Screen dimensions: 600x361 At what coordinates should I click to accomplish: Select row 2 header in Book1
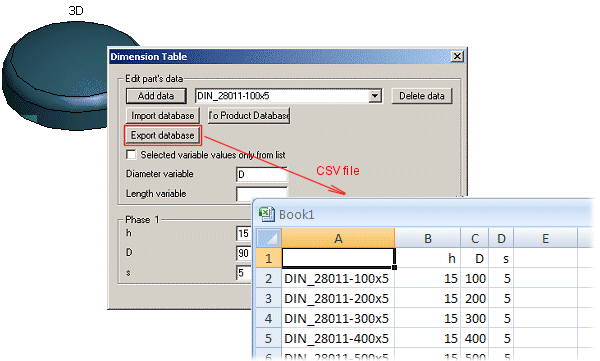269,278
